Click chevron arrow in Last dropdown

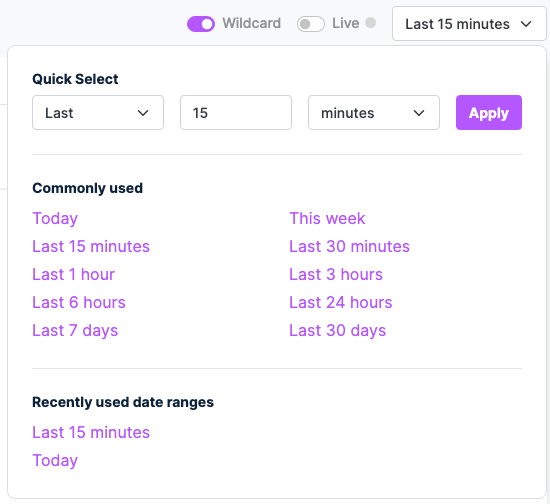click(x=143, y=113)
